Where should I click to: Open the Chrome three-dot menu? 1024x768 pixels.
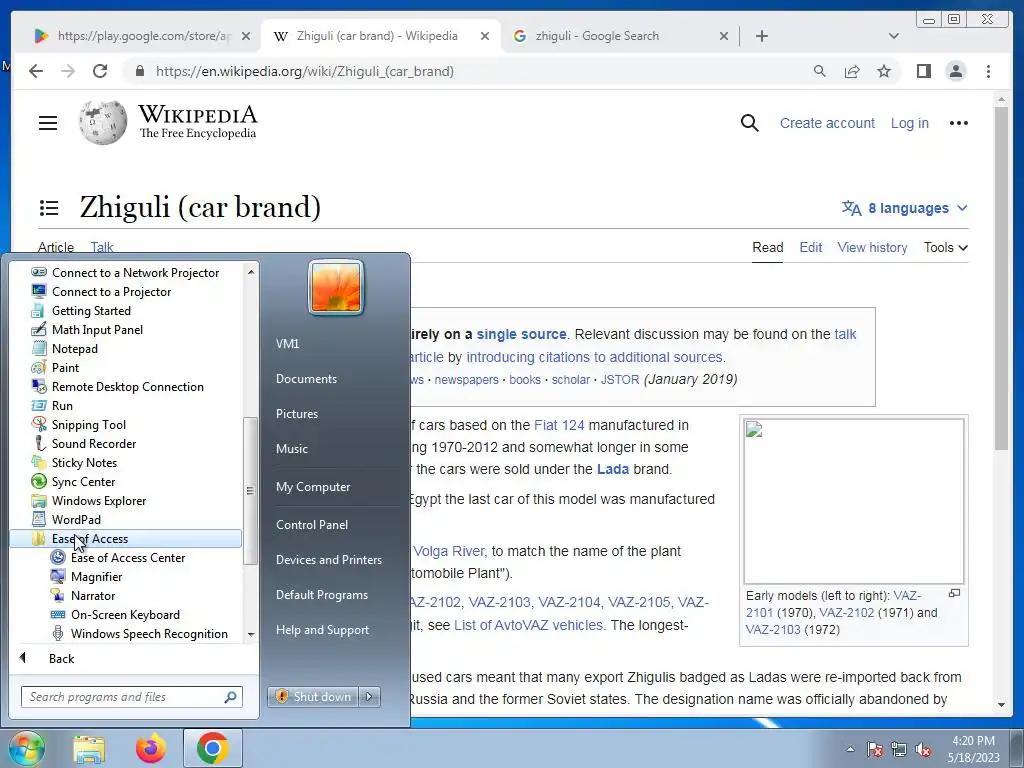988,71
